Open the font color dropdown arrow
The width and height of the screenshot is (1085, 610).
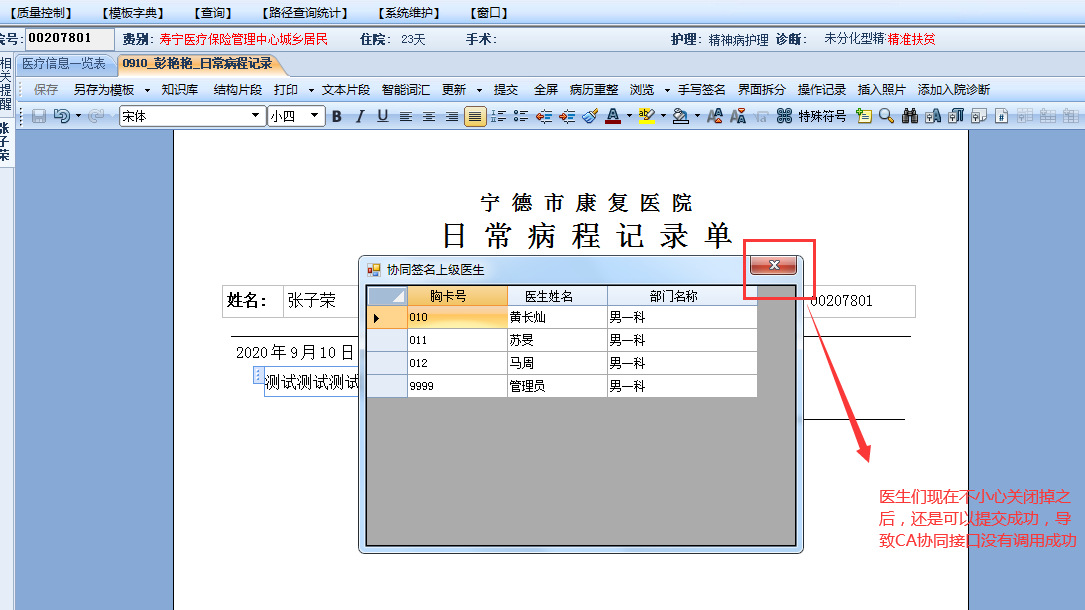tap(629, 116)
